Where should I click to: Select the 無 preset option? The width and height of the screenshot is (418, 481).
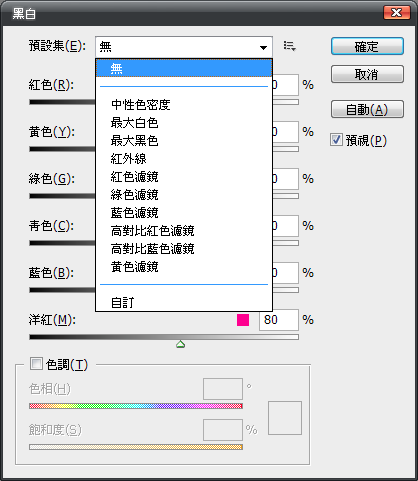(184, 68)
